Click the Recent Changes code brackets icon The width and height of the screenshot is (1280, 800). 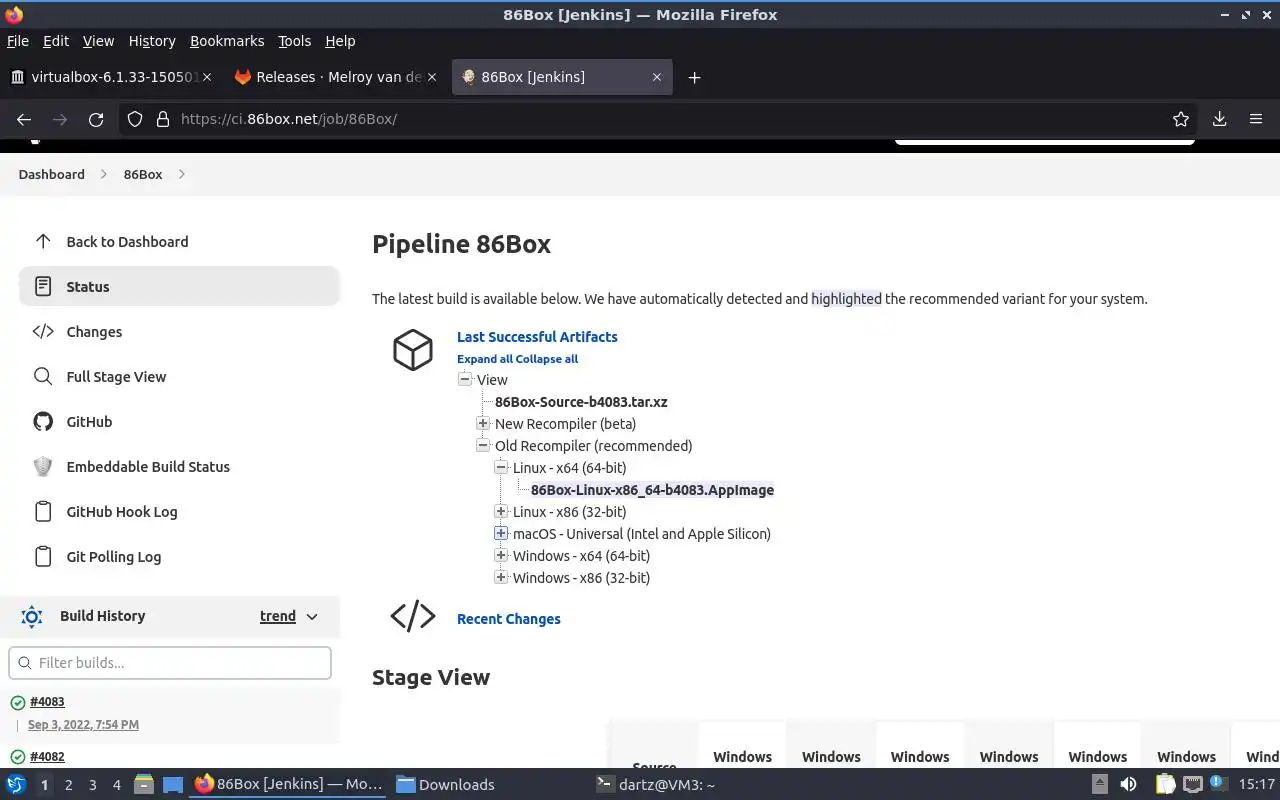(413, 616)
